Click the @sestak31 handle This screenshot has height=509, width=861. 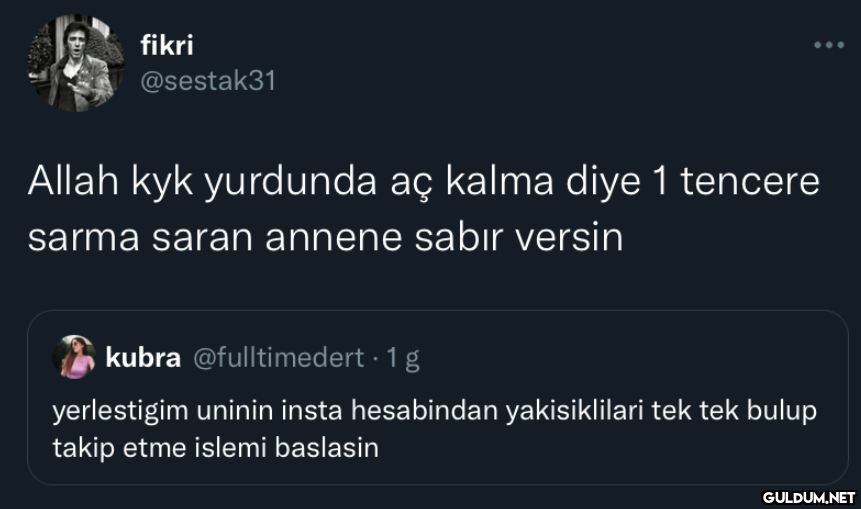coord(207,81)
